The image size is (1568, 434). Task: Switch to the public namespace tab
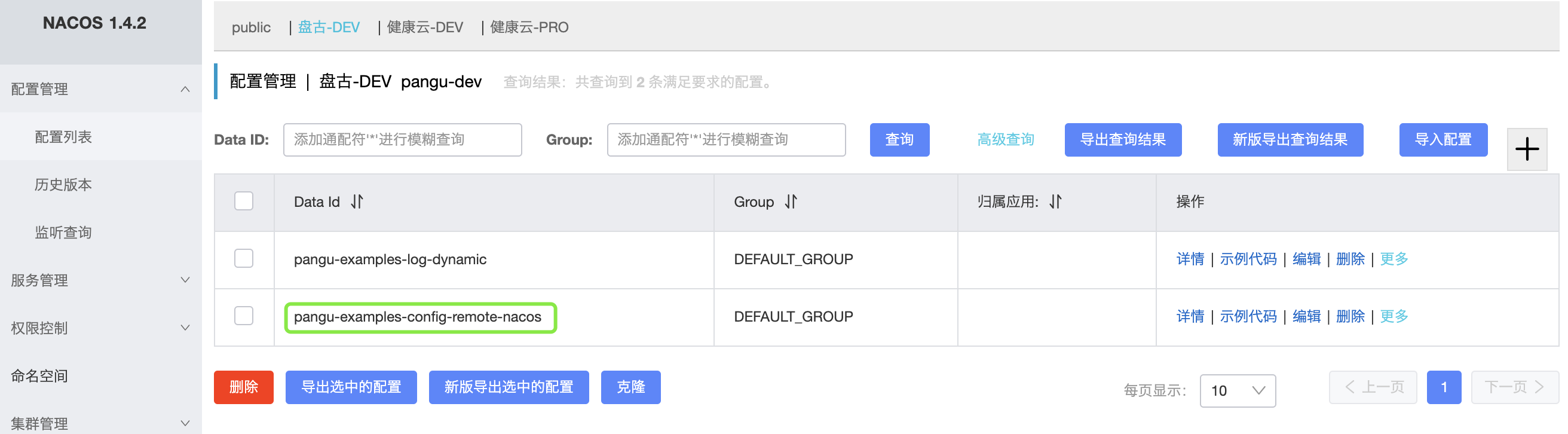click(x=251, y=27)
